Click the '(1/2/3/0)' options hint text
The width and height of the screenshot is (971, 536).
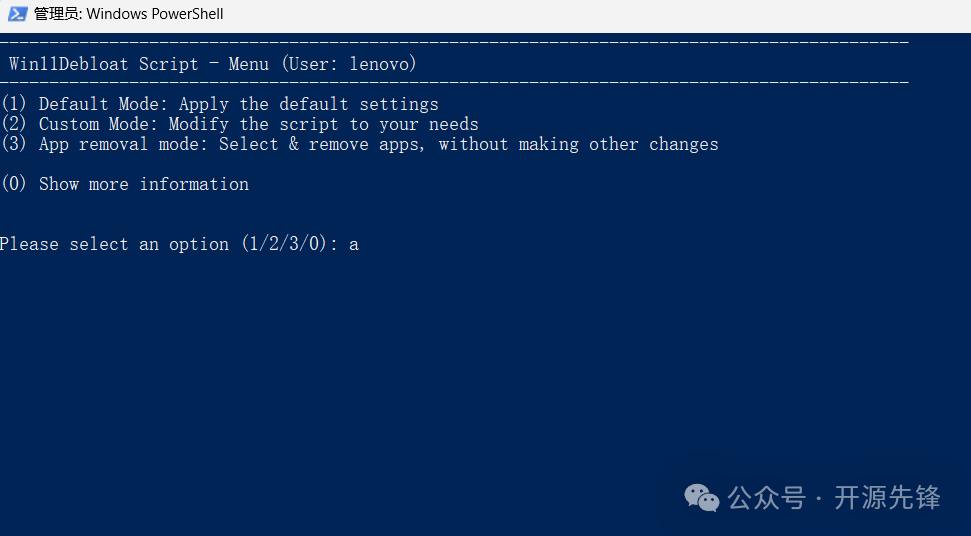(x=284, y=244)
